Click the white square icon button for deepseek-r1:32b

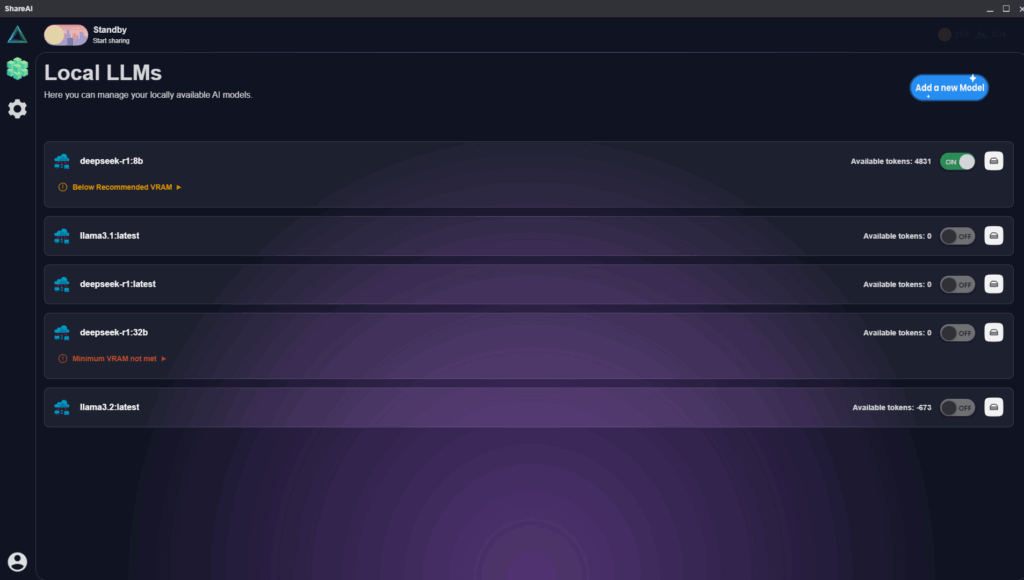(993, 332)
